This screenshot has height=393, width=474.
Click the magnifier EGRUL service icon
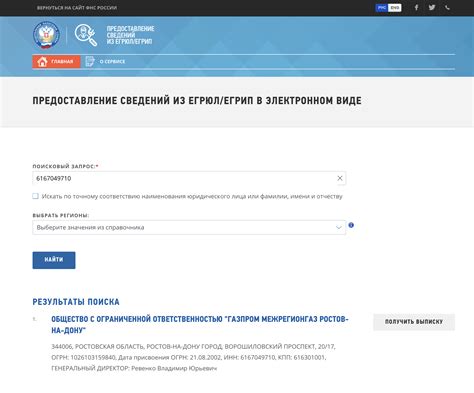click(86, 35)
